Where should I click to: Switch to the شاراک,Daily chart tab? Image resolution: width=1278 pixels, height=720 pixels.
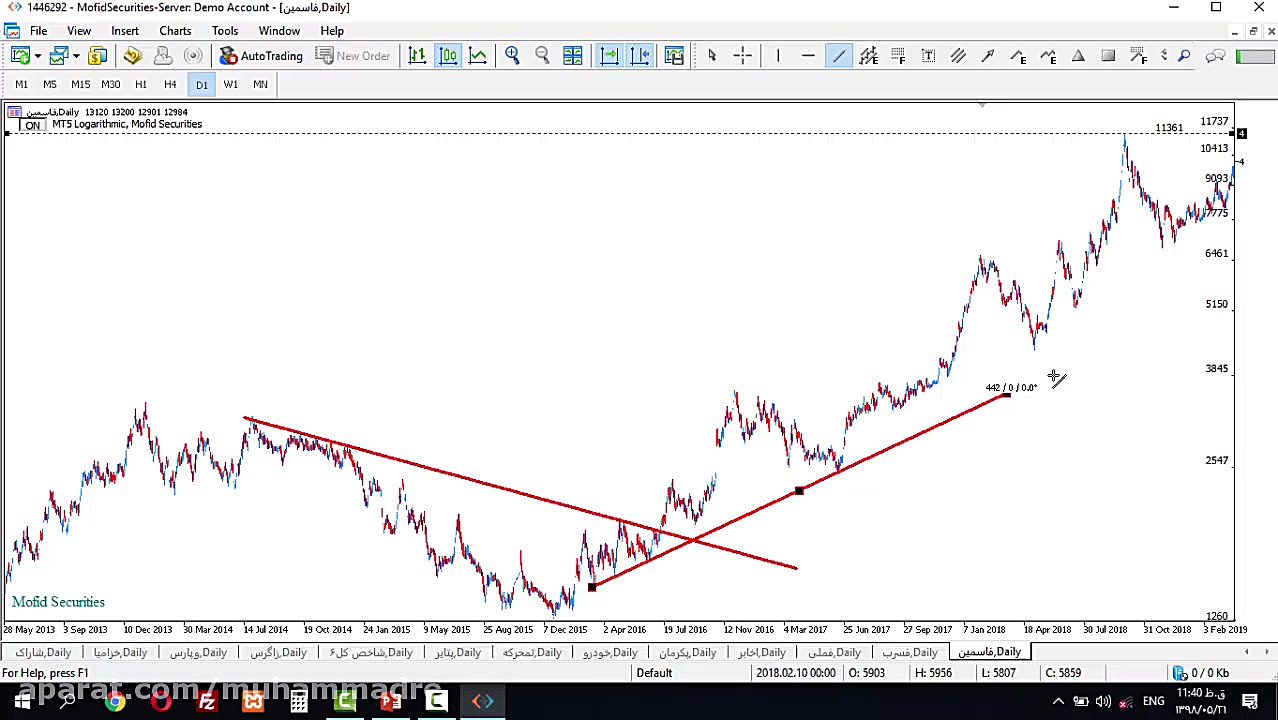[x=41, y=652]
